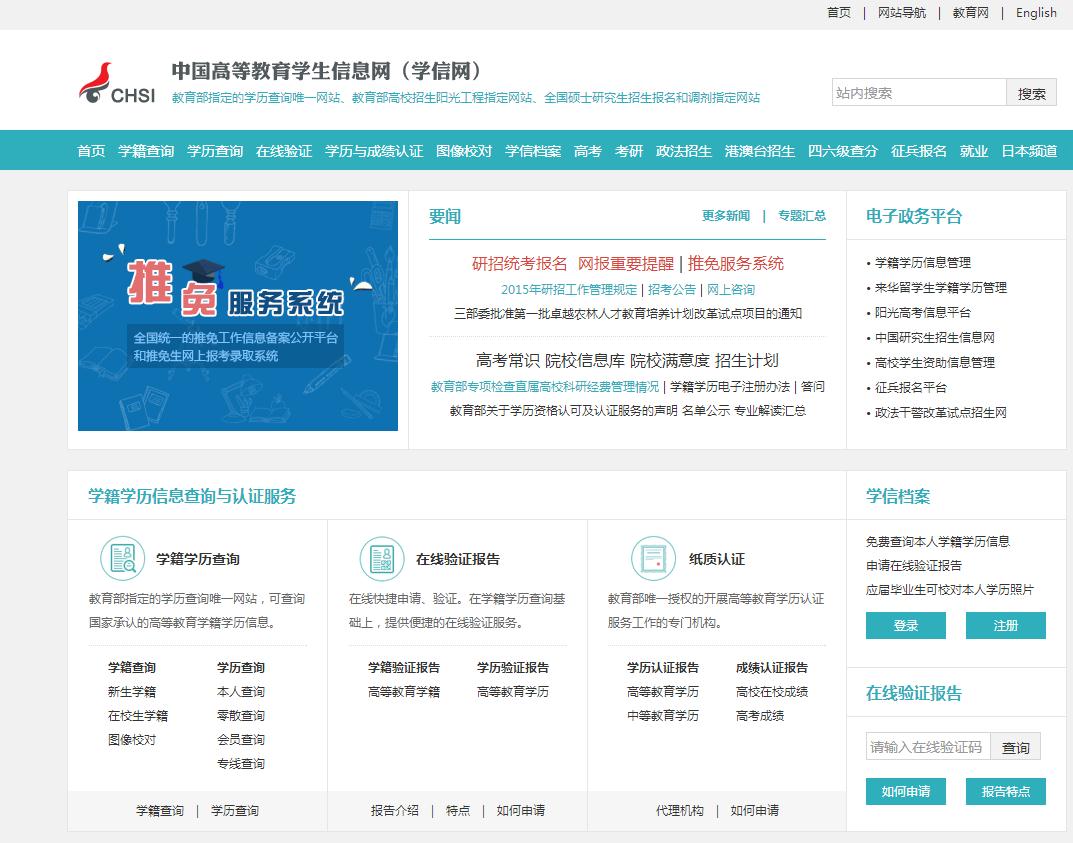Click the 网站导航 top link
Viewport: 1073px width, 843px height.
[902, 12]
